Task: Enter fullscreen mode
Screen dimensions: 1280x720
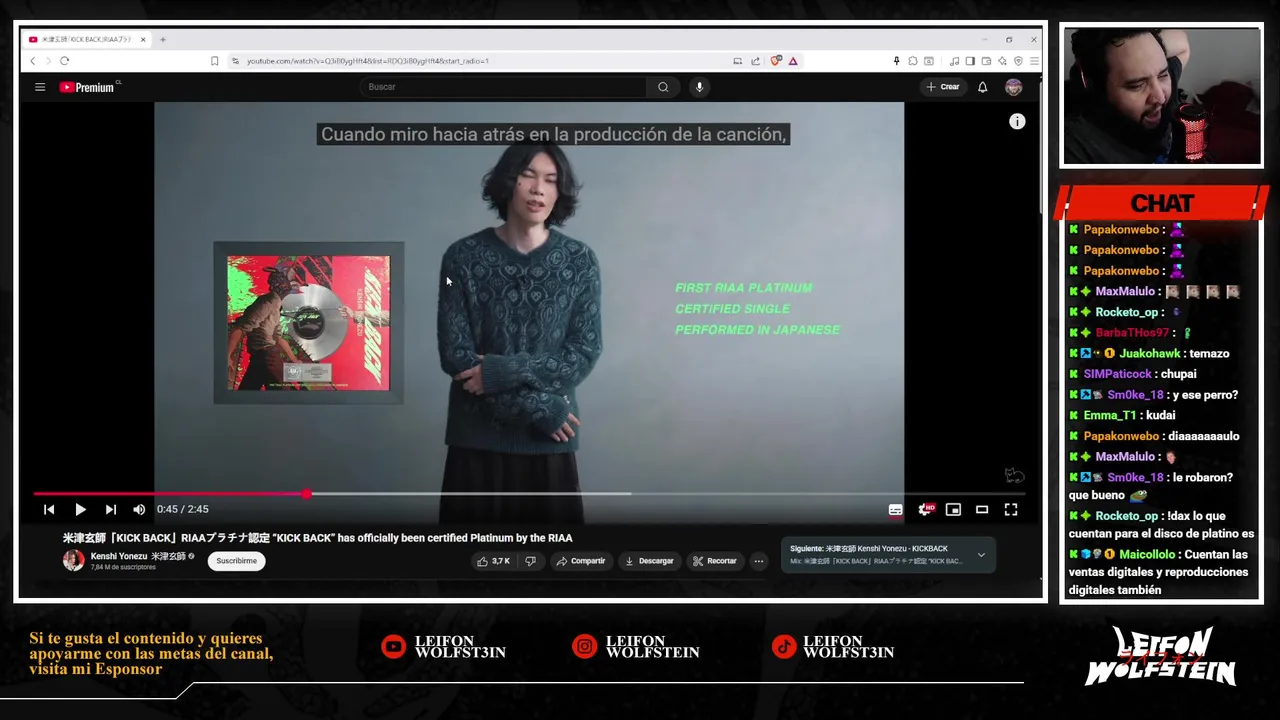Action: (1011, 510)
